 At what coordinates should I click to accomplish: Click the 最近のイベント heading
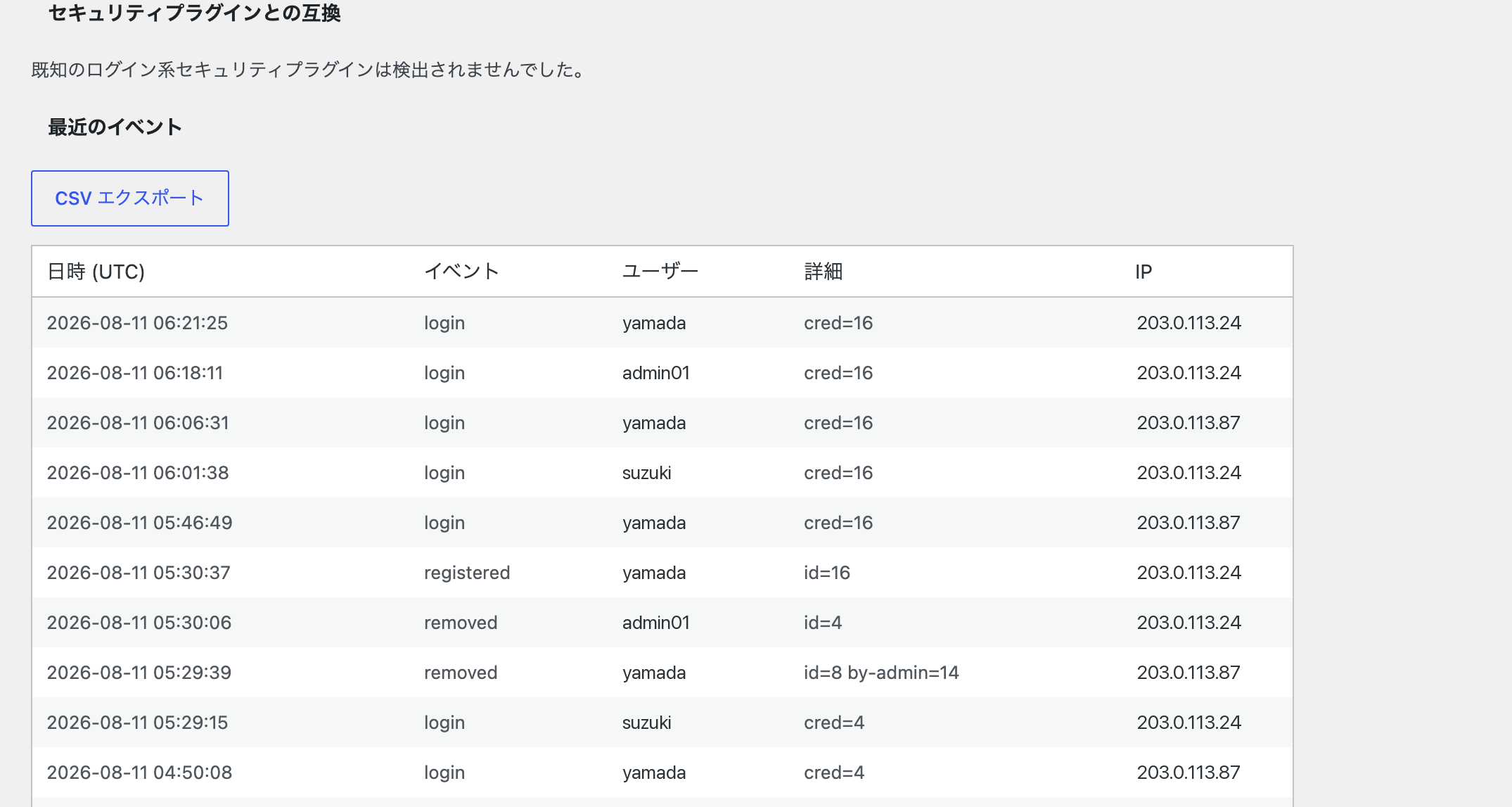[115, 127]
